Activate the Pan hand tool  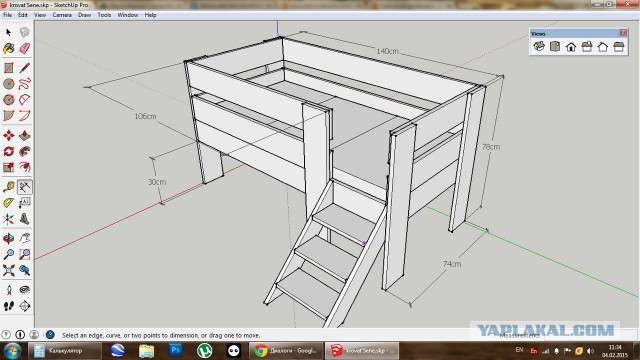pyautogui.click(x=24, y=238)
